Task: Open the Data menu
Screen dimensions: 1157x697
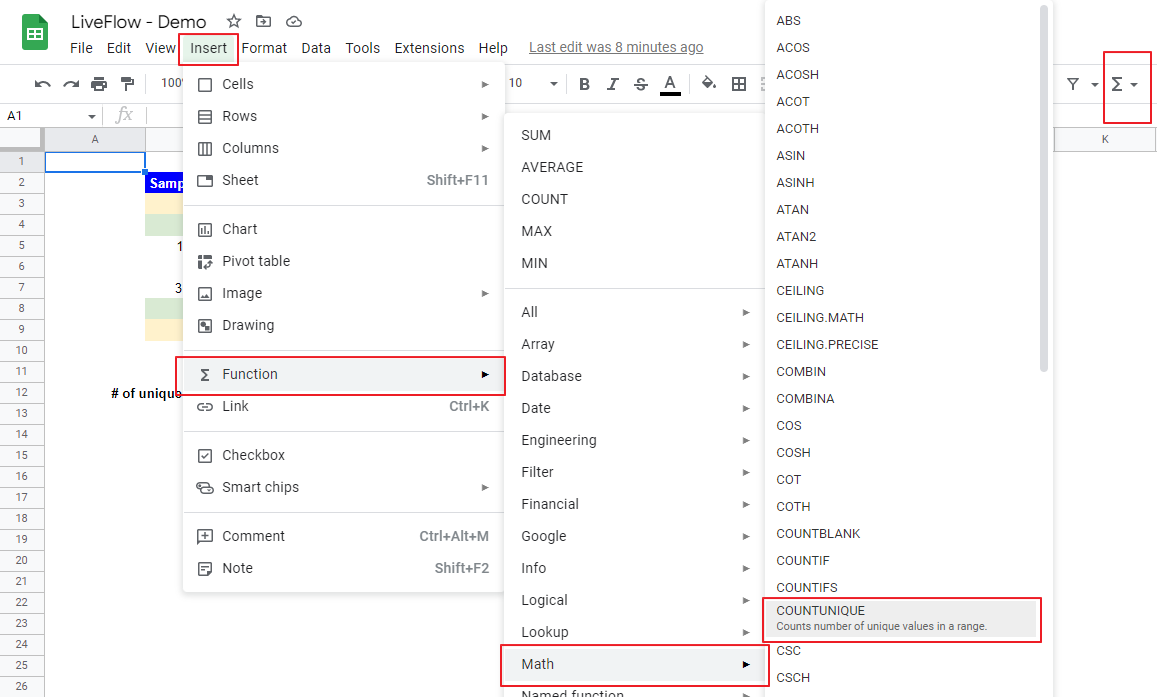Action: [316, 48]
